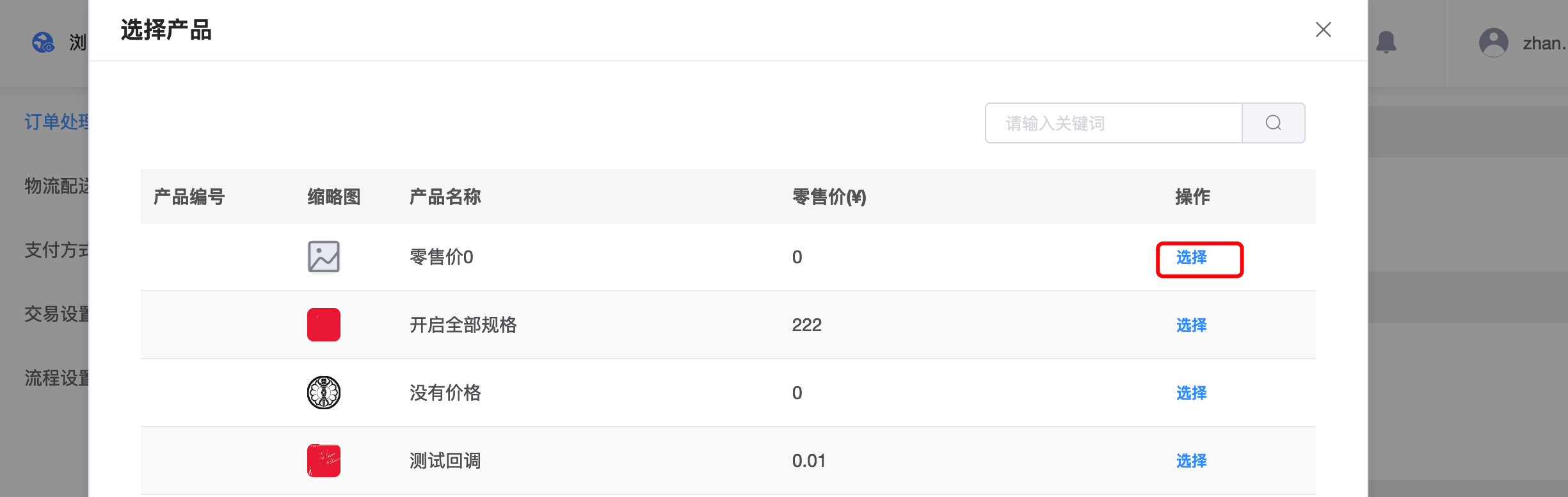Image resolution: width=1568 pixels, height=497 pixels.
Task: Close the 选择产品 dialog with the X icon
Action: point(1323,29)
